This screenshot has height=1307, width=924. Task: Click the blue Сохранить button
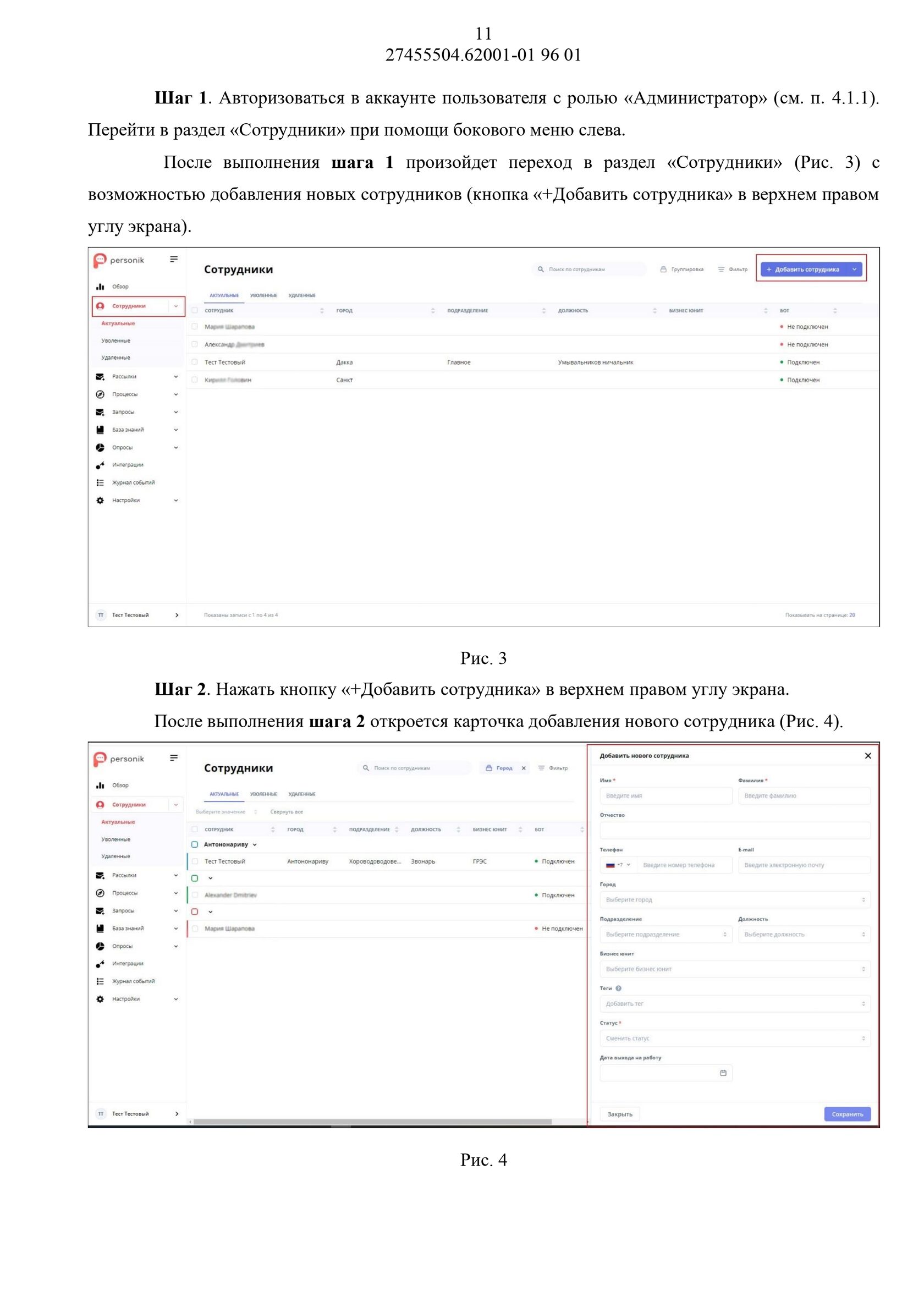847,1114
